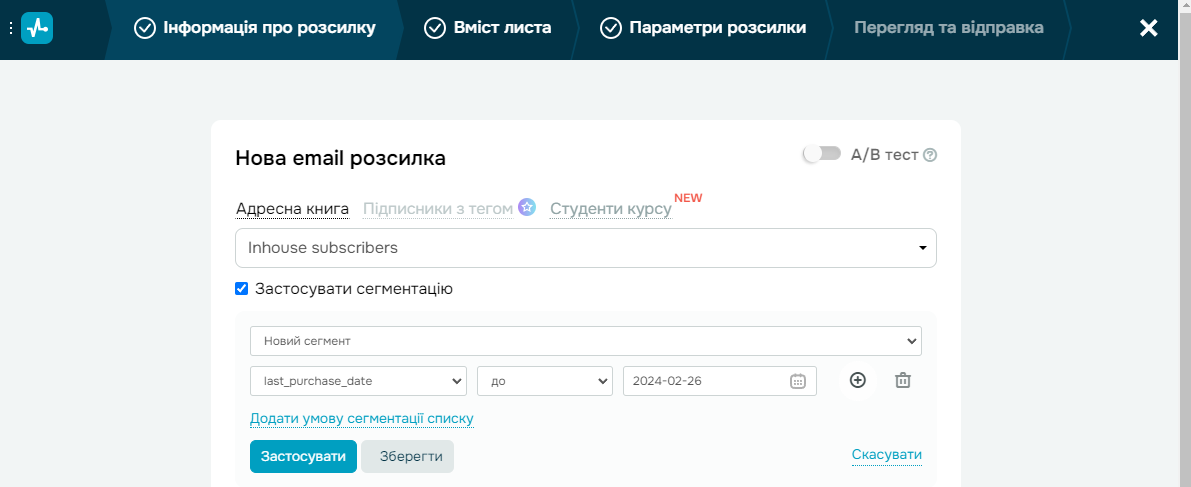Click the Скасувати link

pyautogui.click(x=886, y=455)
